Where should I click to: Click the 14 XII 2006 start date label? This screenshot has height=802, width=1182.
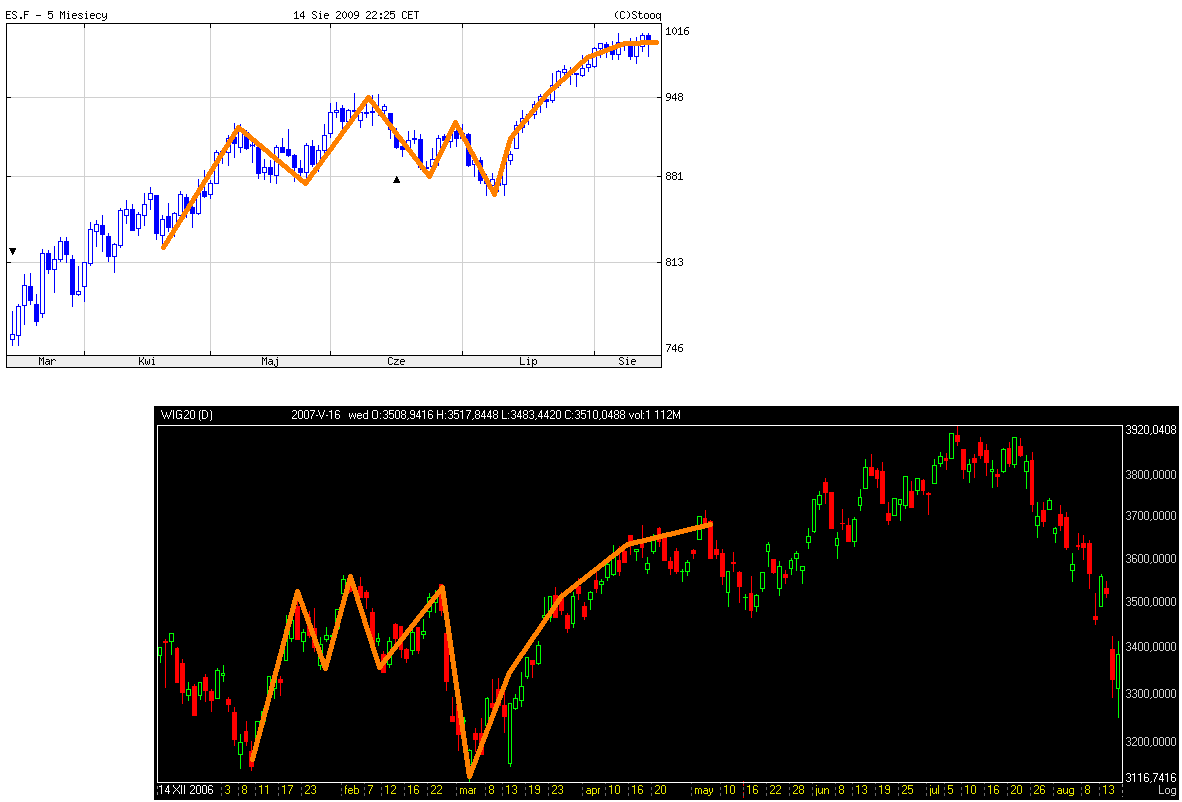(185, 790)
